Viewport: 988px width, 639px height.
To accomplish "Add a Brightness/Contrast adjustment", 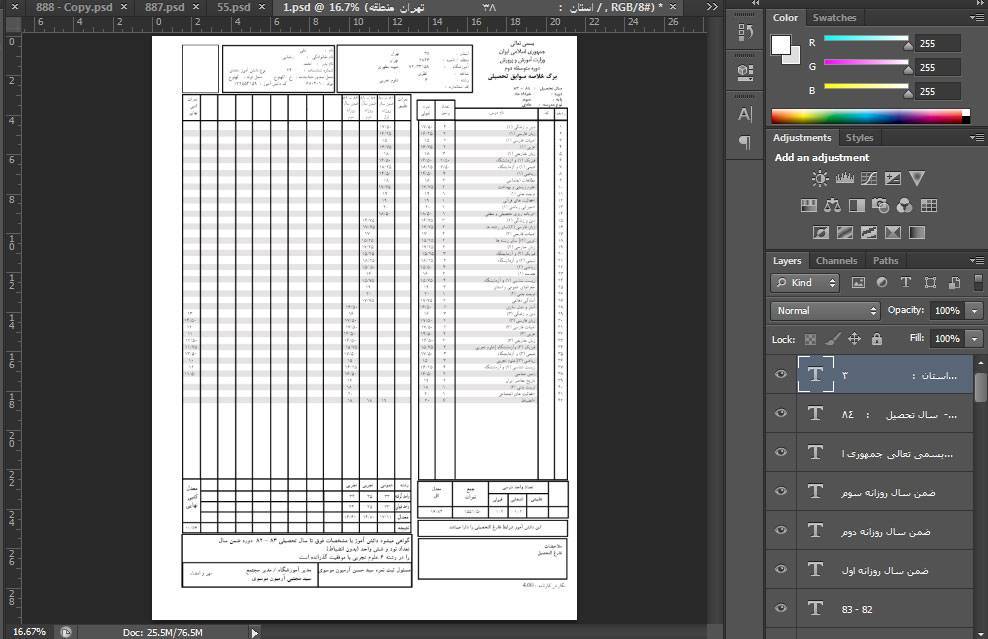I will 820,179.
